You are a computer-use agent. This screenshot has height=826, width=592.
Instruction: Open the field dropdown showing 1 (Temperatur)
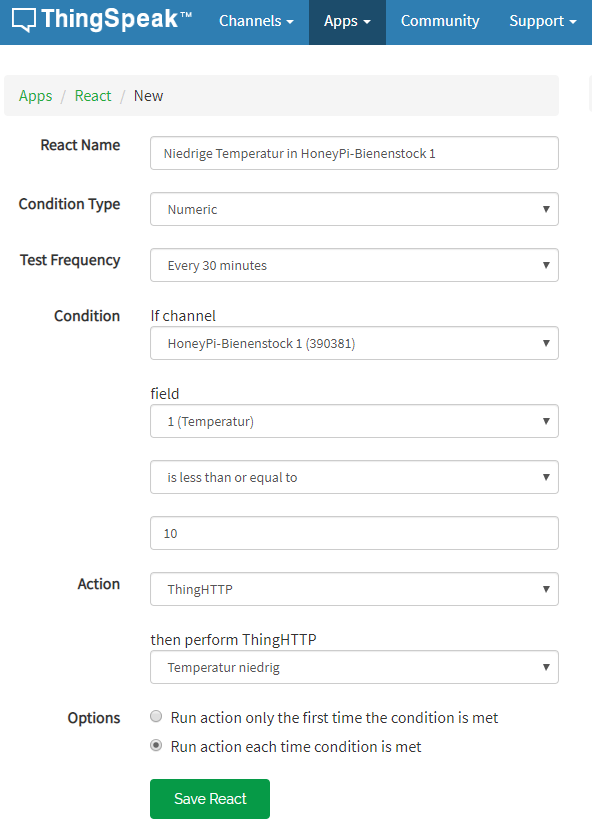pyautogui.click(x=354, y=421)
